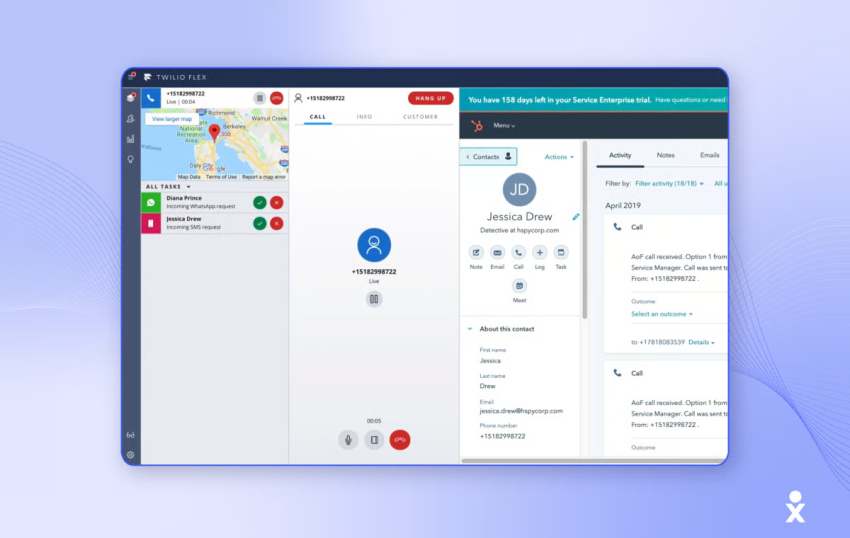The height and width of the screenshot is (538, 850).
Task: Click the blue caller avatar icon
Action: pos(374,245)
